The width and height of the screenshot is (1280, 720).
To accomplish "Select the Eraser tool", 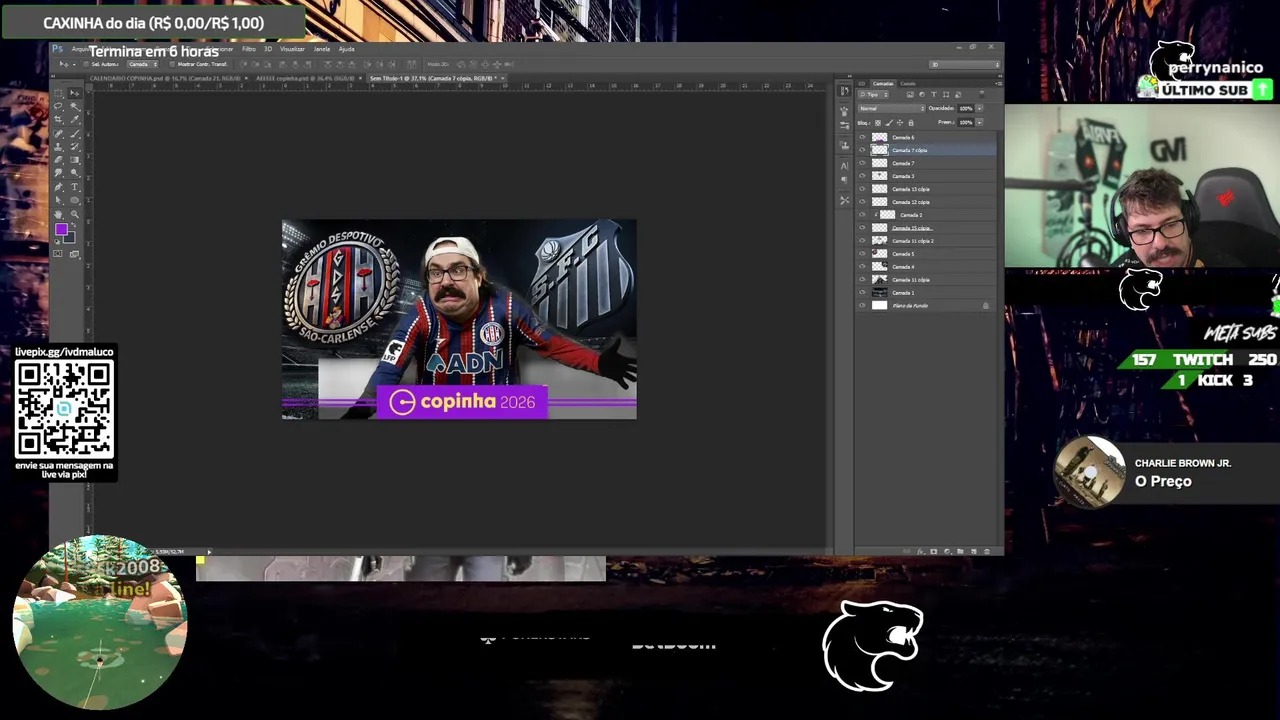I will click(58, 160).
